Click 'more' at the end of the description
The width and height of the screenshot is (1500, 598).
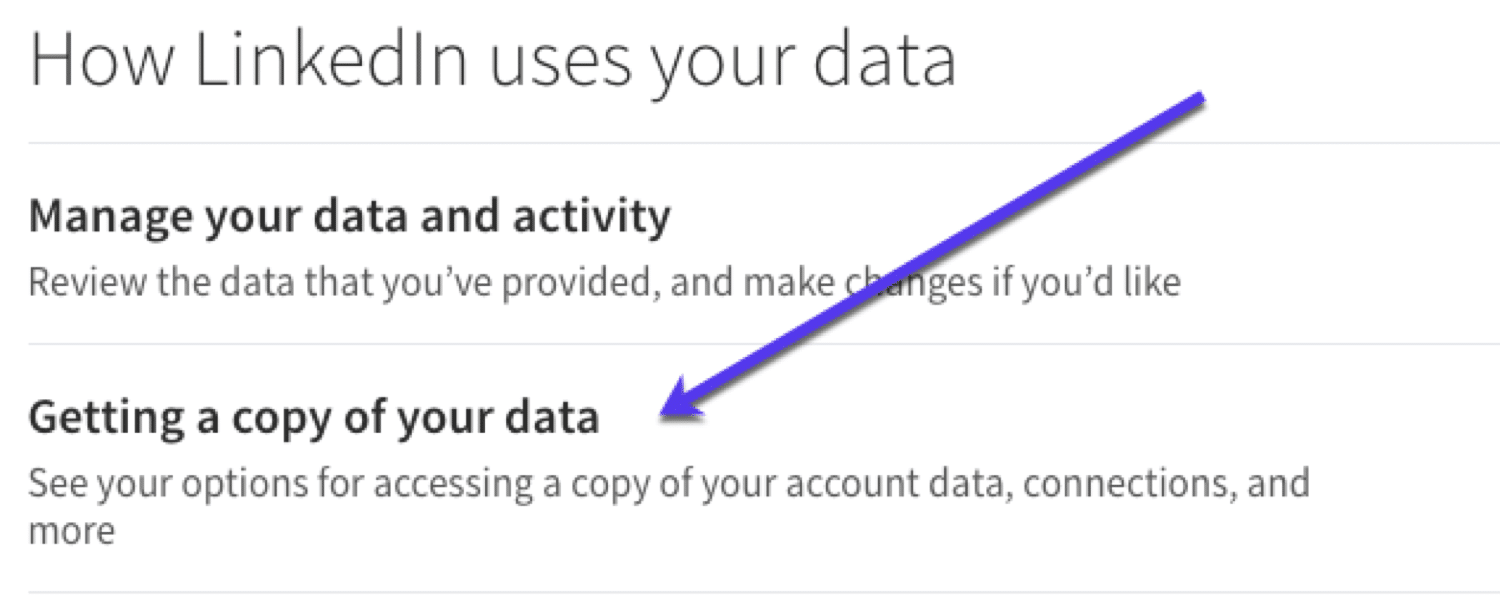click(x=70, y=530)
